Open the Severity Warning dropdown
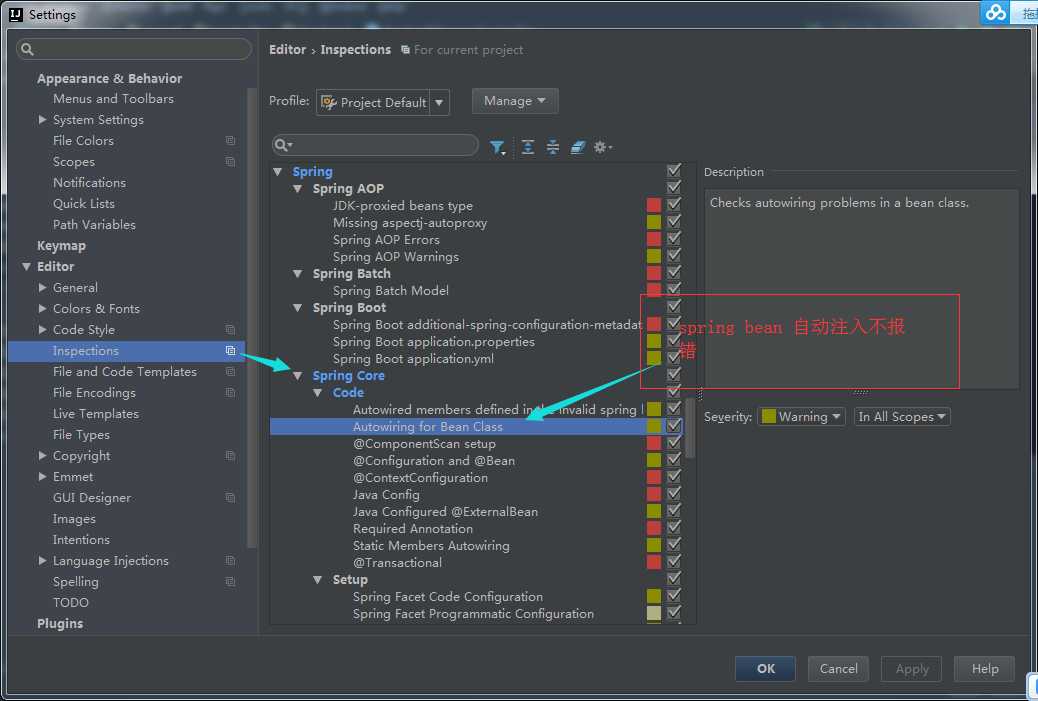 coord(801,416)
